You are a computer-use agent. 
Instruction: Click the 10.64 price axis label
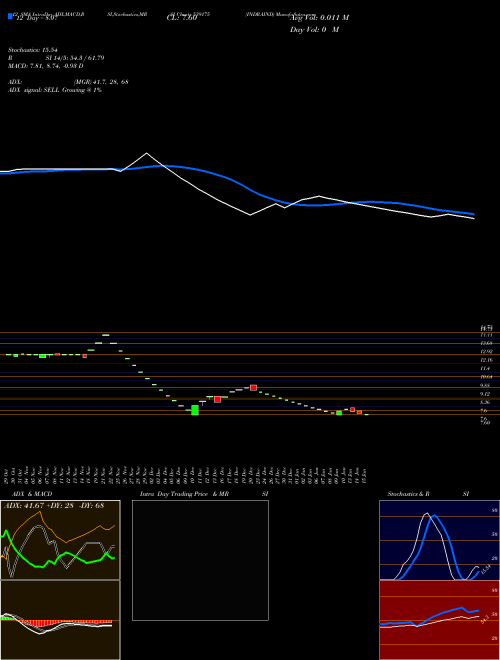(x=486, y=377)
